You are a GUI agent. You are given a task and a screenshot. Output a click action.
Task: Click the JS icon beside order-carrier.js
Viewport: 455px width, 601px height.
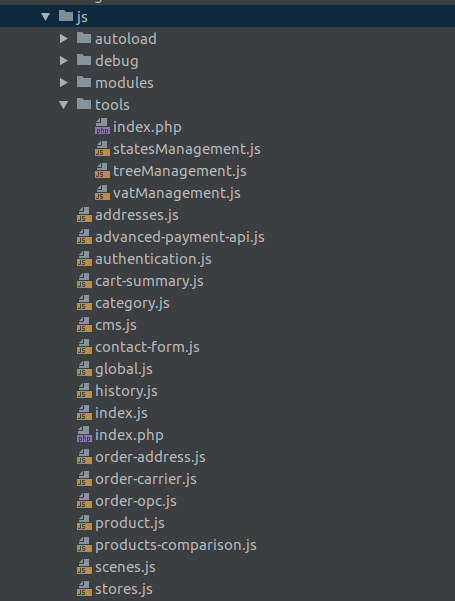84,478
